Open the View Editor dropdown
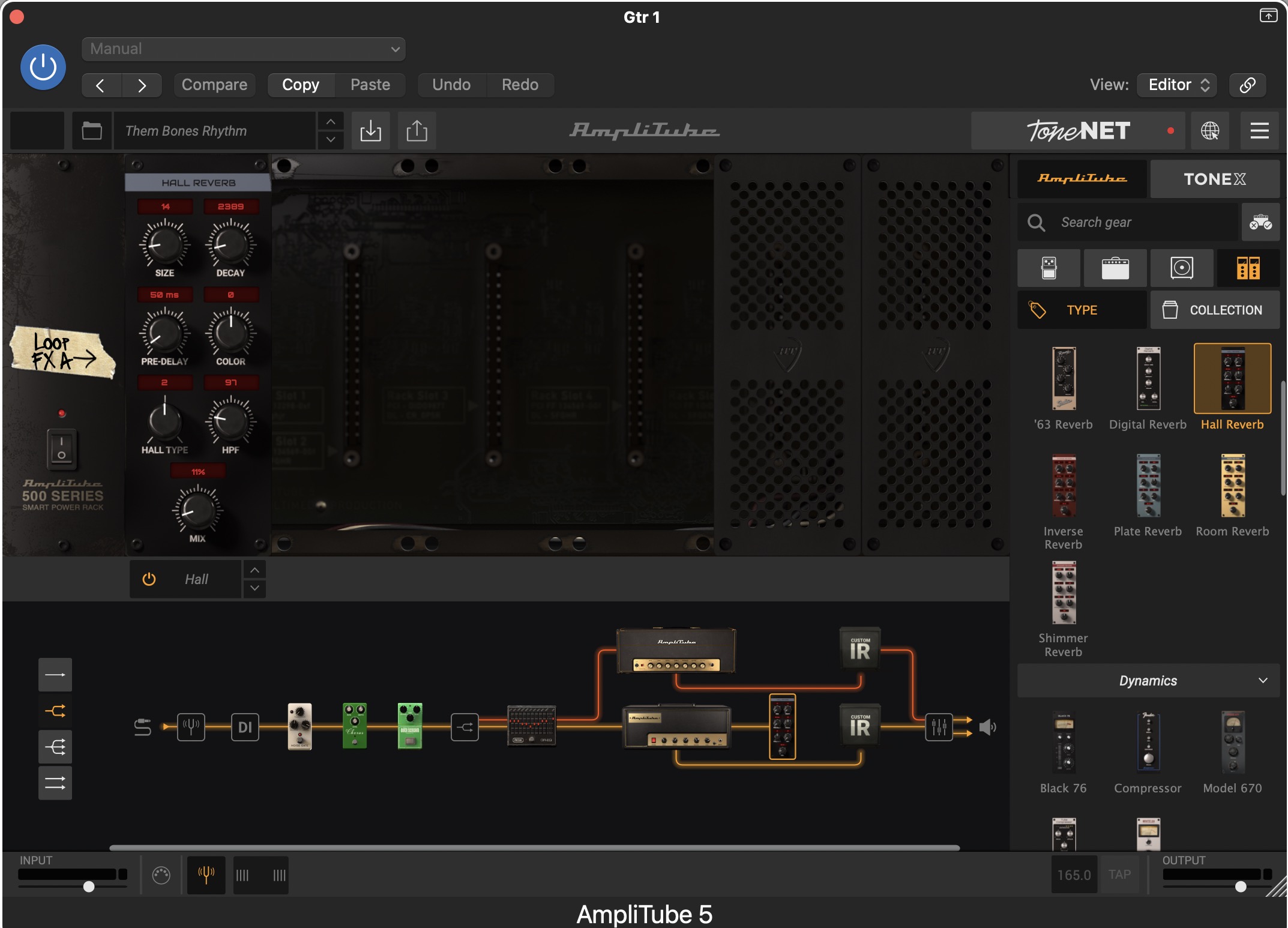The height and width of the screenshot is (928, 1288). click(1176, 85)
